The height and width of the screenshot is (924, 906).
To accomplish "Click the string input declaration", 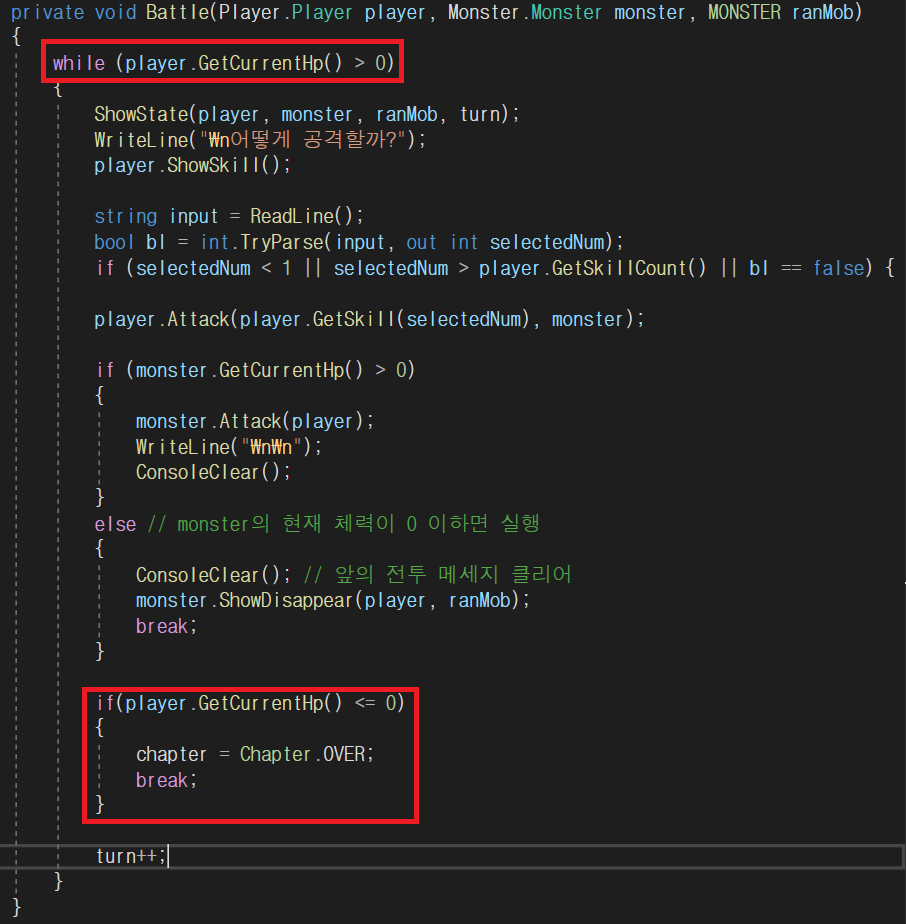I will click(156, 216).
